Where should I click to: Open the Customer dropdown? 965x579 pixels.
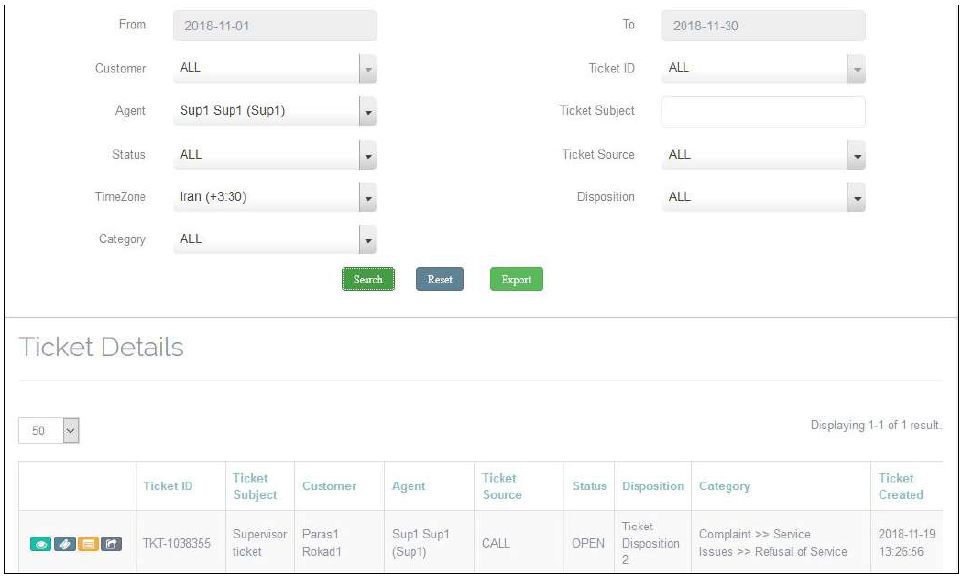[x=274, y=69]
